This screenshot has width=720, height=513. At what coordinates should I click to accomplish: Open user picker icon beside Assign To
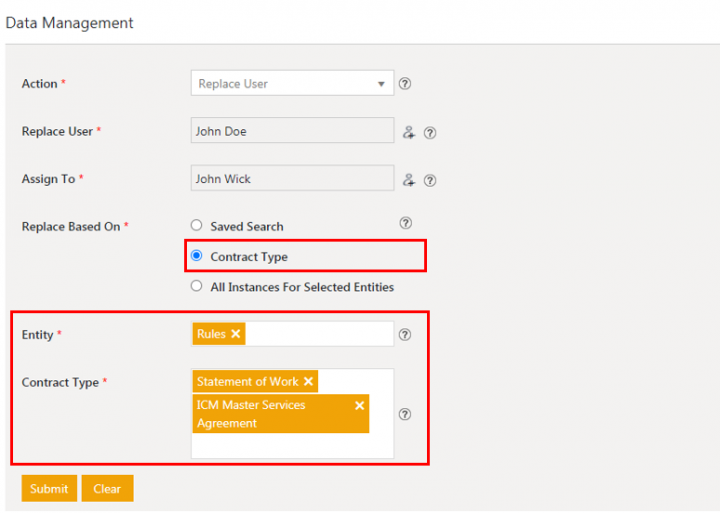(408, 180)
